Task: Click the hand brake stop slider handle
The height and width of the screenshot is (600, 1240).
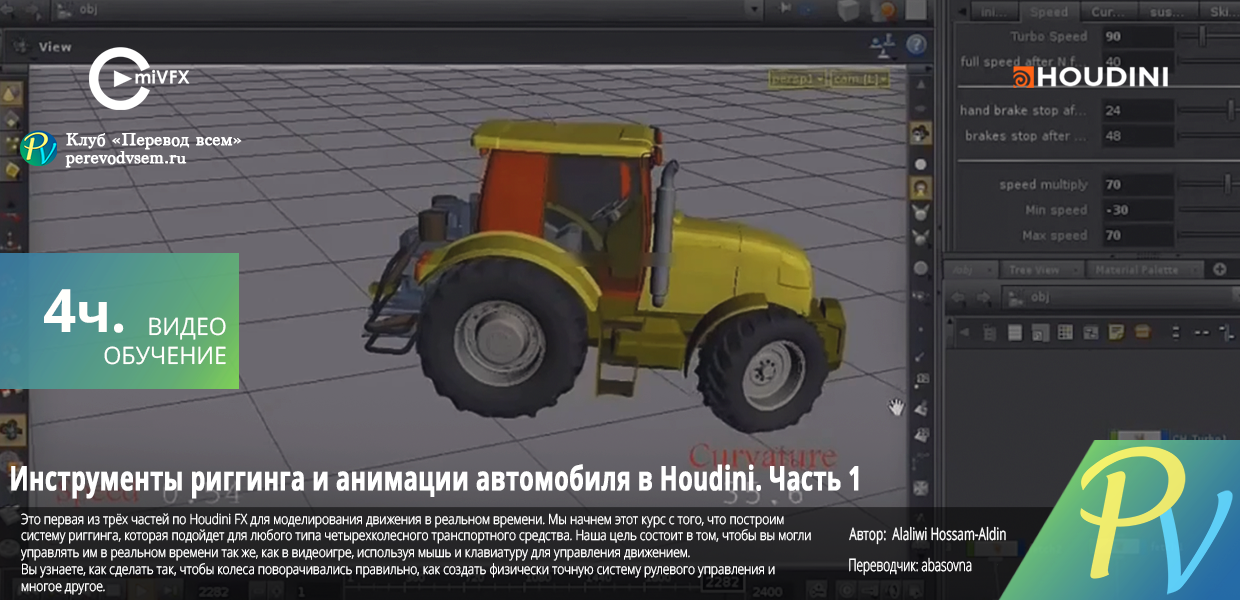Action: pyautogui.click(x=1232, y=110)
